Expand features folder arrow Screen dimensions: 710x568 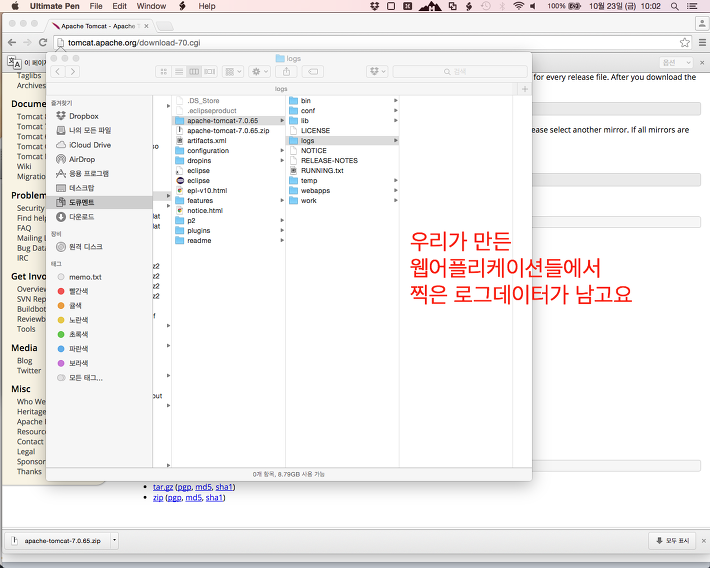tap(282, 200)
